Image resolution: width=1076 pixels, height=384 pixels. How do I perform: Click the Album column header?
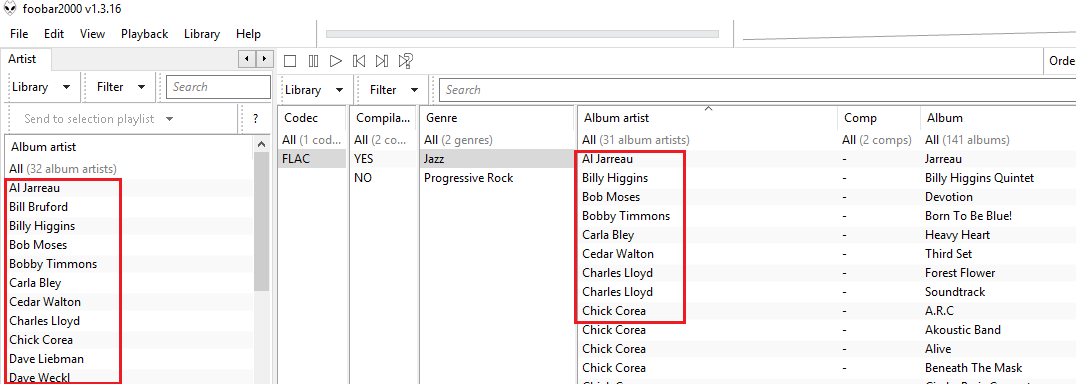[x=998, y=118]
